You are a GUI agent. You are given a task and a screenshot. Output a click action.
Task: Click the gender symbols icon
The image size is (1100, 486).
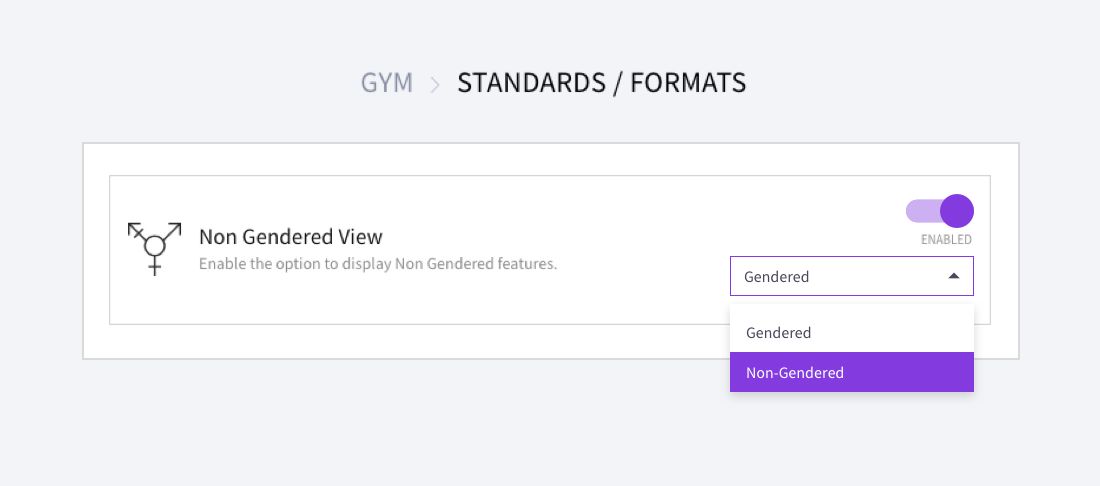pos(154,248)
